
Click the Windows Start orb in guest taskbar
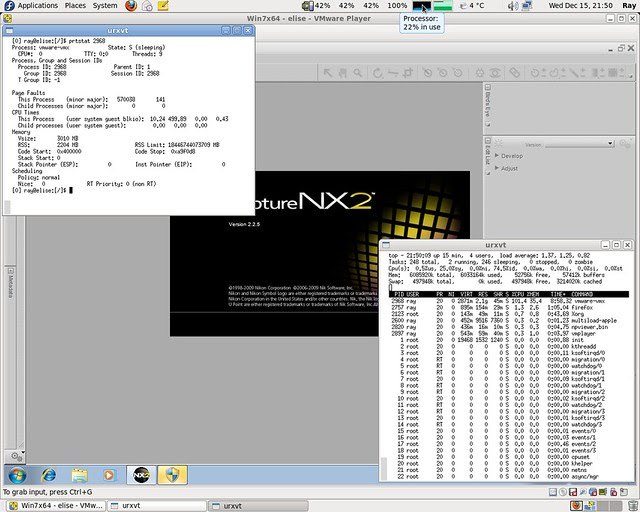tap(17, 475)
